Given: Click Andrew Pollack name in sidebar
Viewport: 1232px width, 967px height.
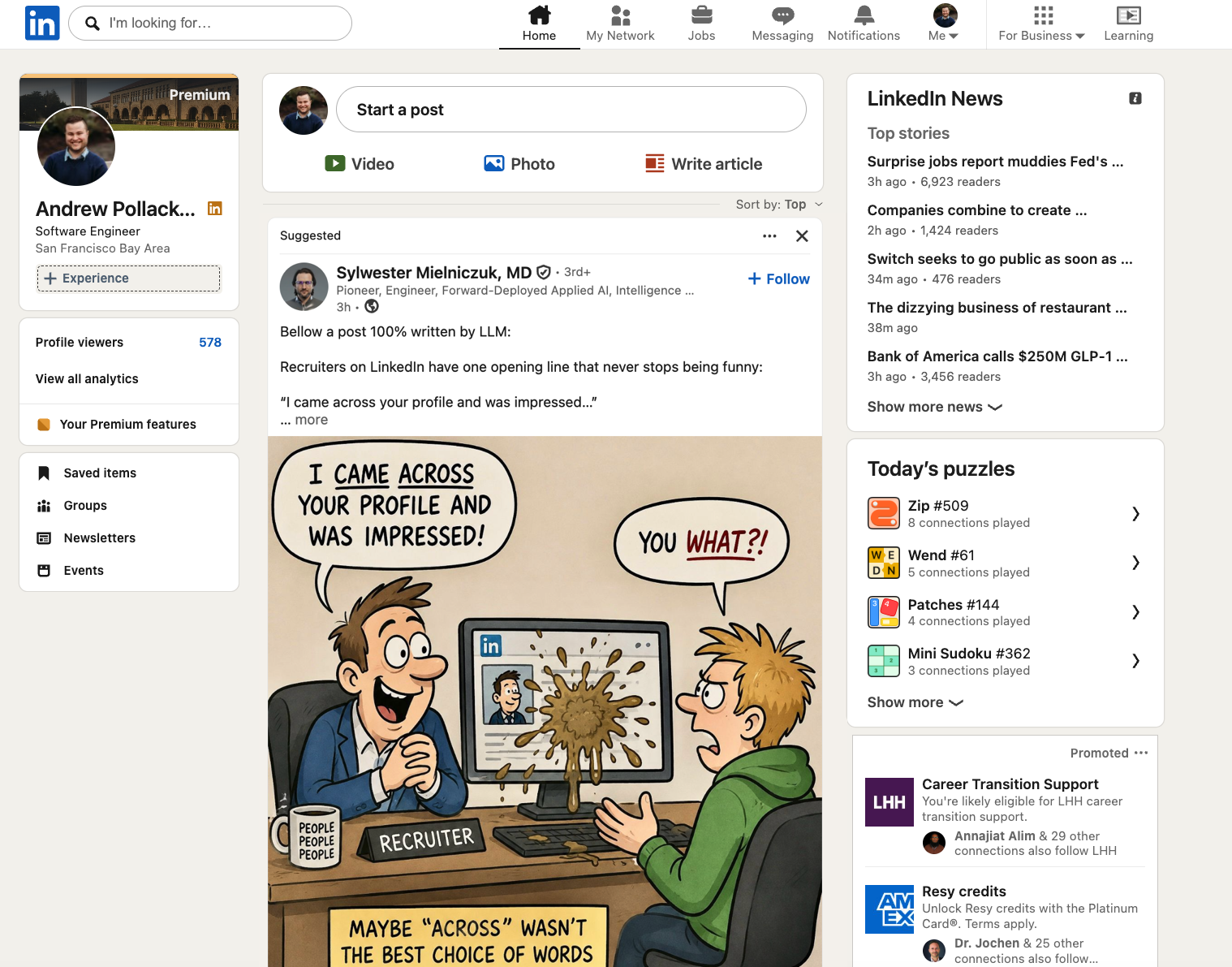Looking at the screenshot, I should pos(115,209).
